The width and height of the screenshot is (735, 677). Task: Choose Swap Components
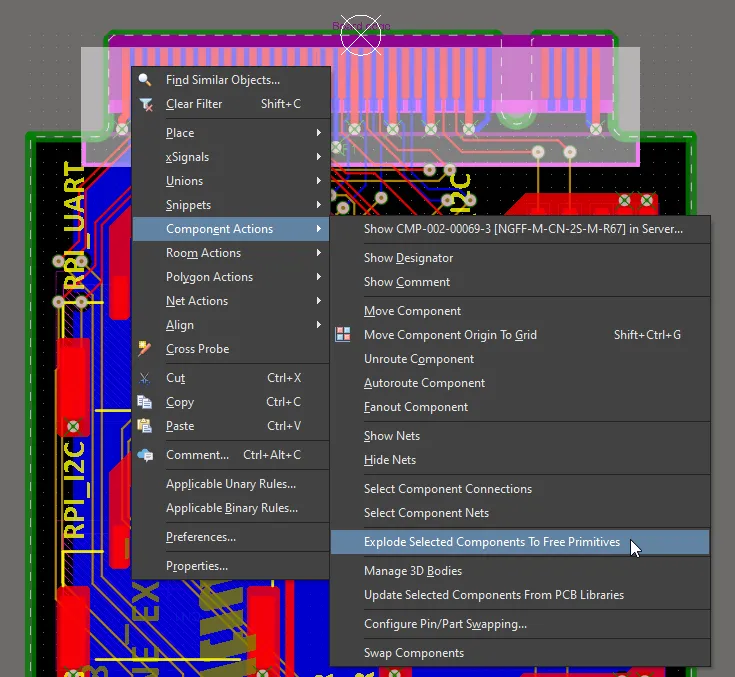click(x=520, y=653)
